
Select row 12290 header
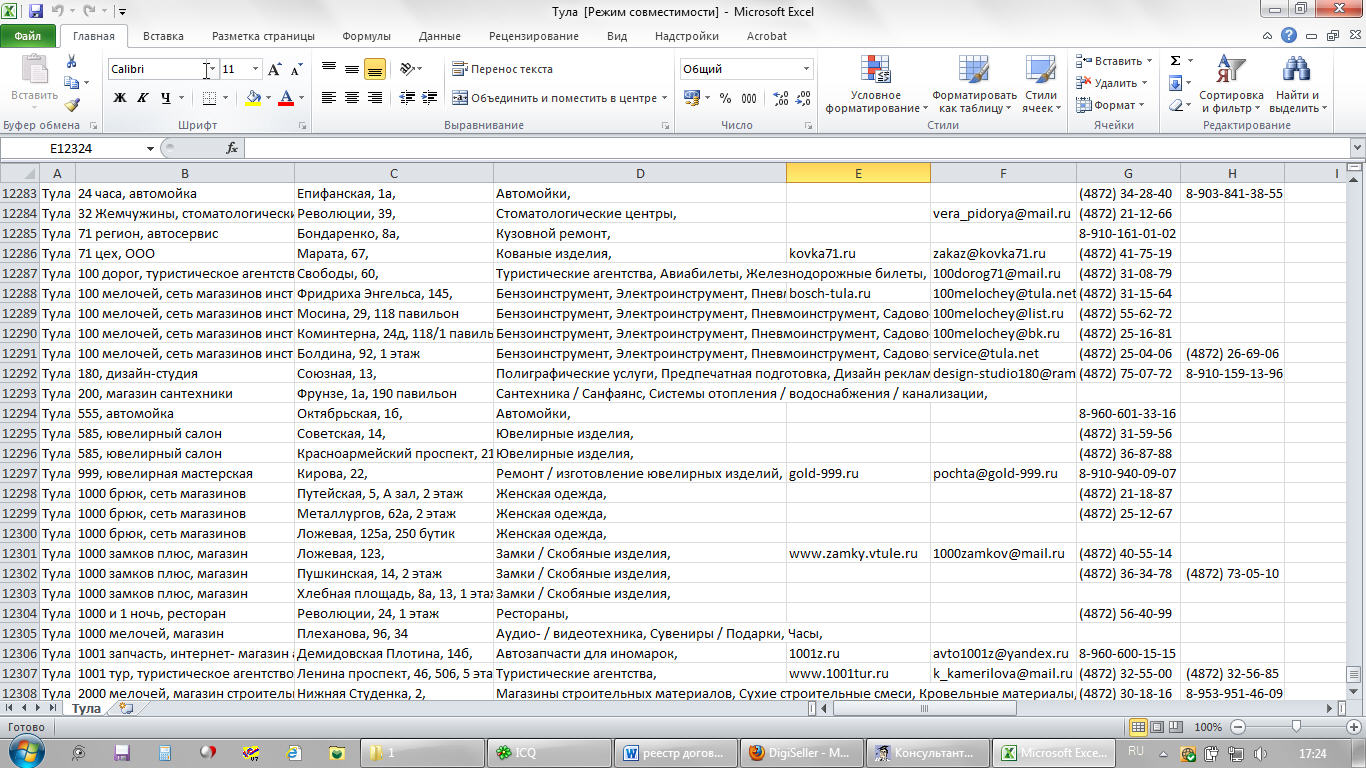20,333
